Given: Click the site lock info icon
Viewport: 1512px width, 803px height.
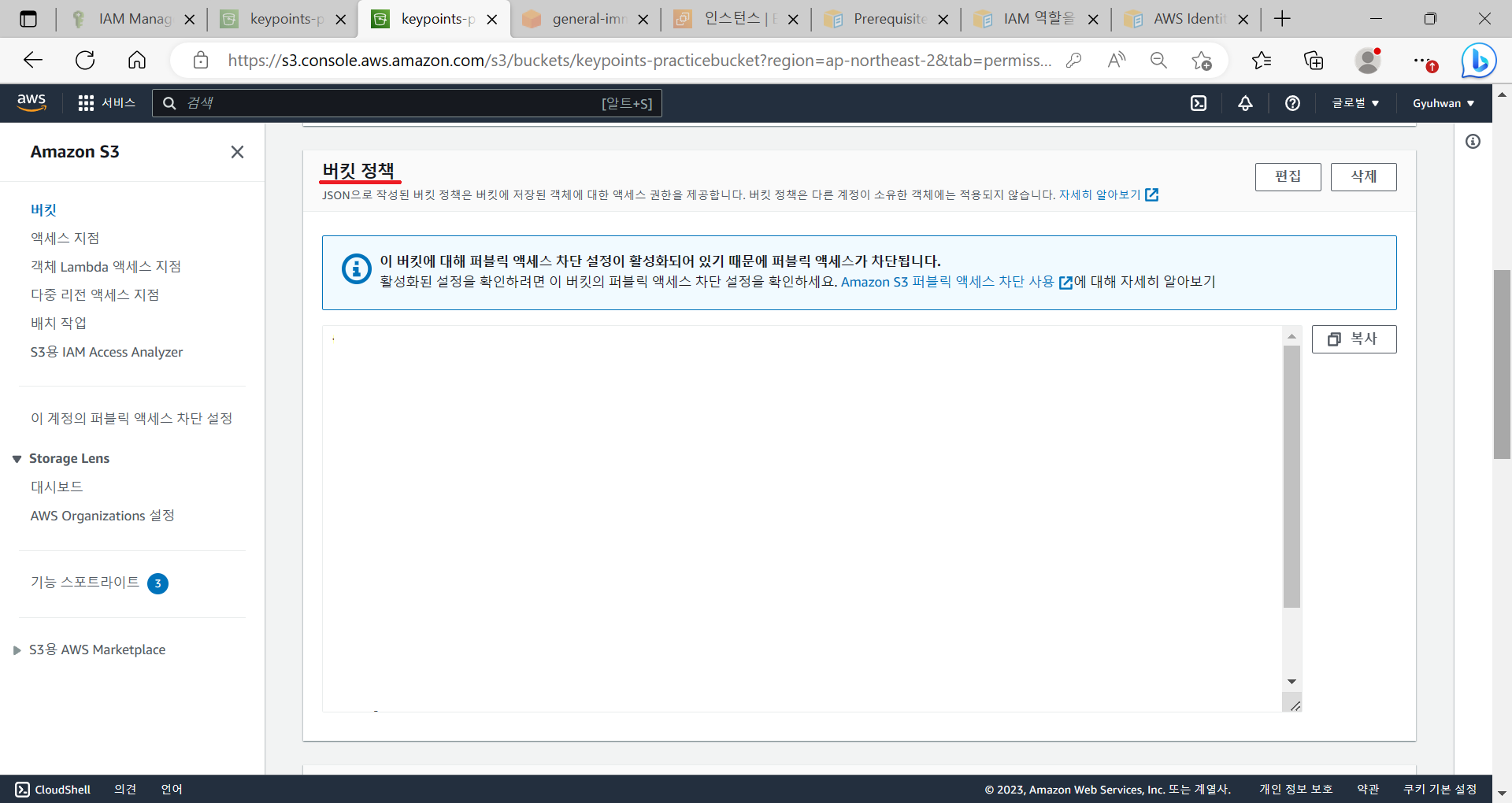Looking at the screenshot, I should [201, 61].
